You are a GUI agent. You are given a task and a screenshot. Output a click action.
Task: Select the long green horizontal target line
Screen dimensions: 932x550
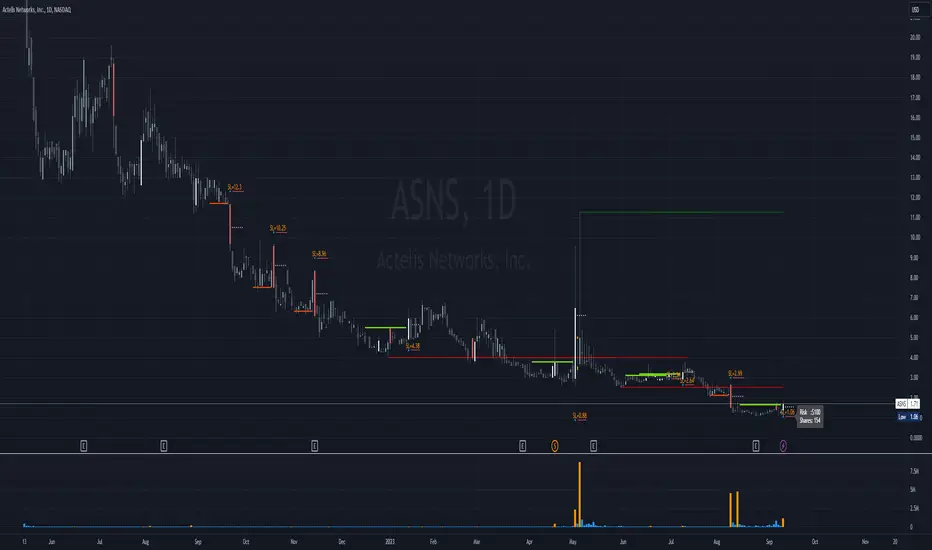682,212
